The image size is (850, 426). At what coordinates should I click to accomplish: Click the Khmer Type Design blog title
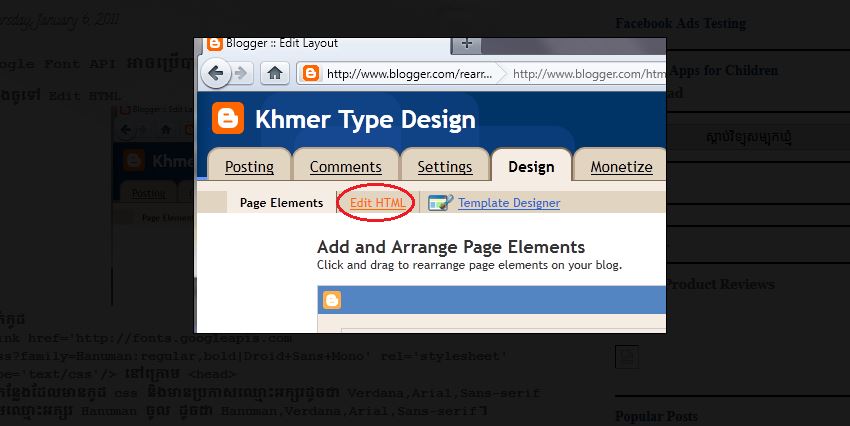coord(365,119)
